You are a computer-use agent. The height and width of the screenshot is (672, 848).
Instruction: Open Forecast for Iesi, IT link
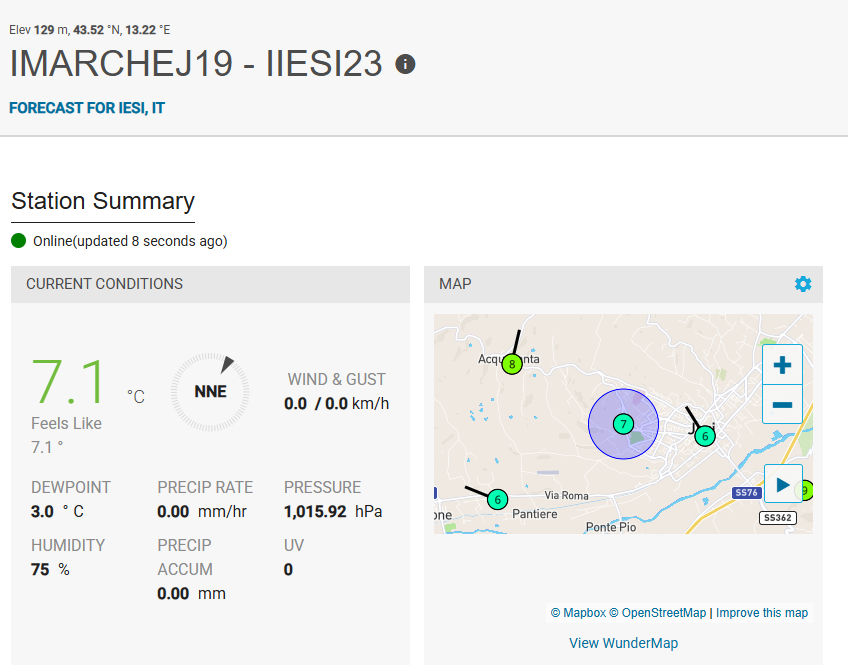click(x=87, y=108)
